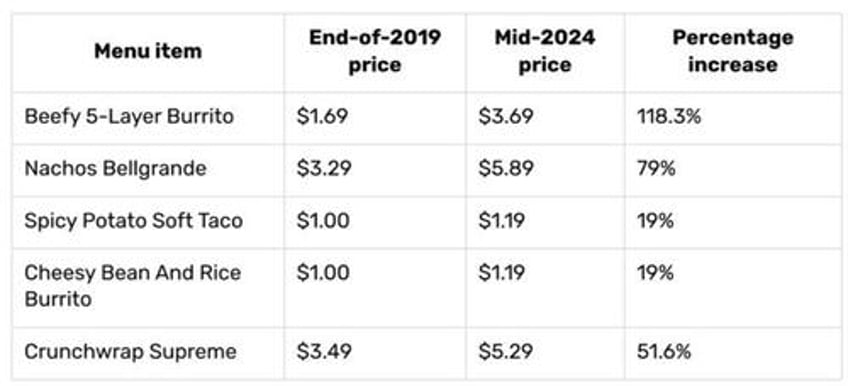Select the Beefy 5-Layer Burrito cell
Screen dimensions: 848x386
click(x=148, y=117)
